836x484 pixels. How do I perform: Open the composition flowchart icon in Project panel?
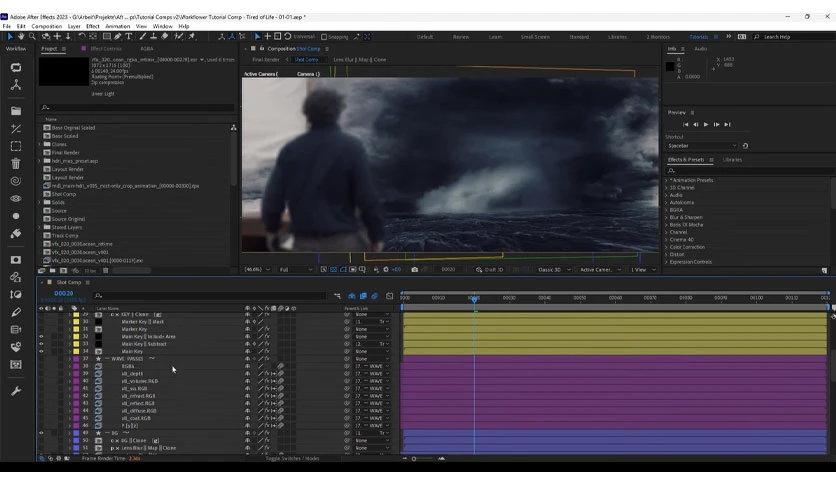[234, 127]
